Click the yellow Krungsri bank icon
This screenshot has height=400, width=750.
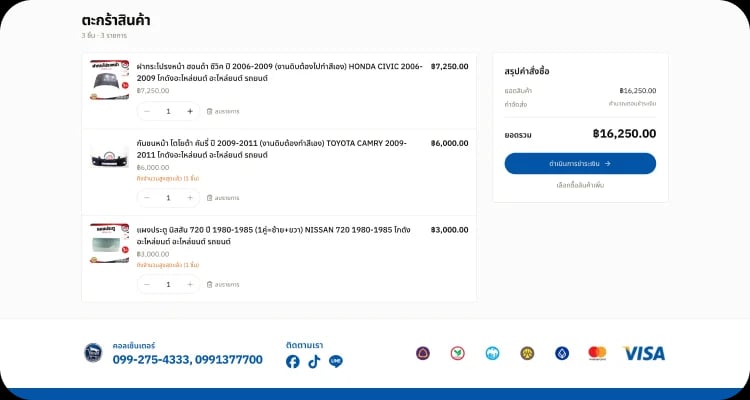pyautogui.click(x=527, y=354)
